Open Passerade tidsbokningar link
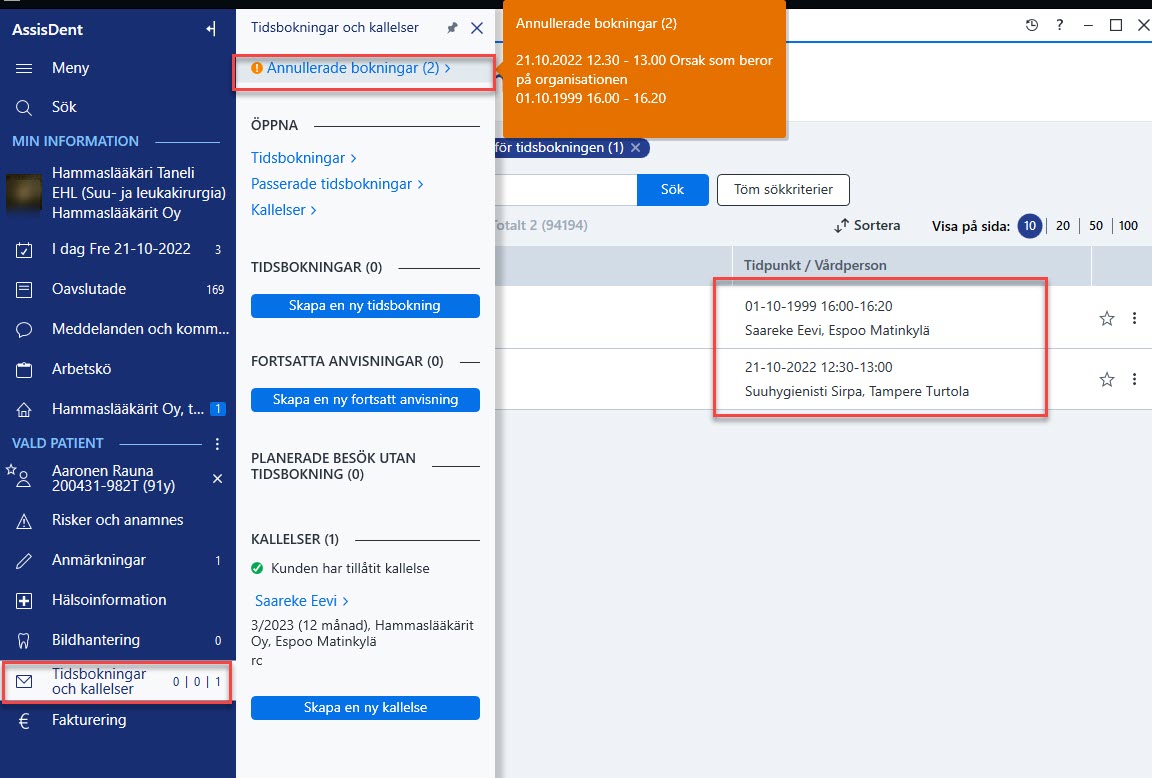 point(337,184)
